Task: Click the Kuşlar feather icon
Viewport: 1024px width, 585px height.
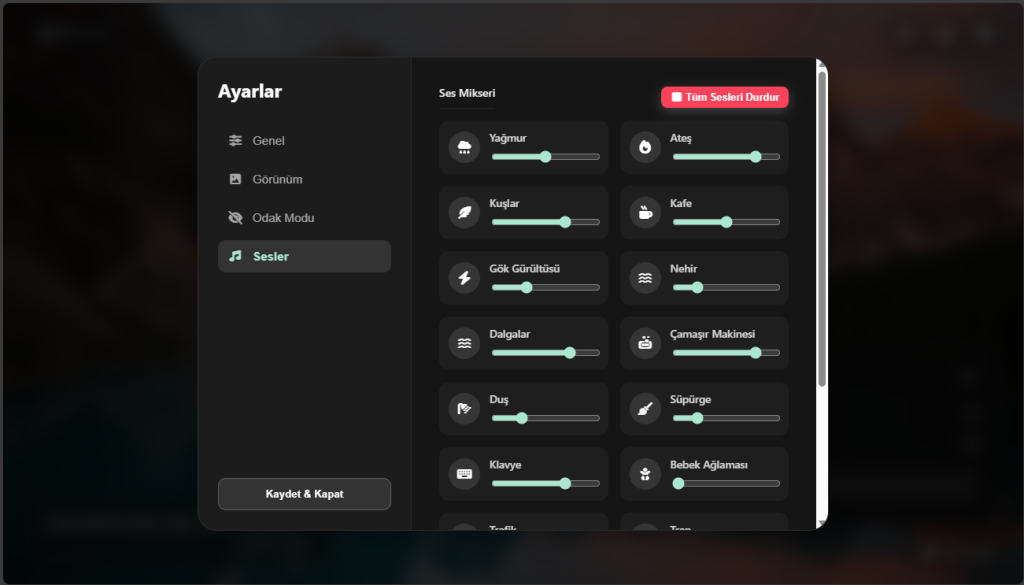Action: (x=464, y=212)
